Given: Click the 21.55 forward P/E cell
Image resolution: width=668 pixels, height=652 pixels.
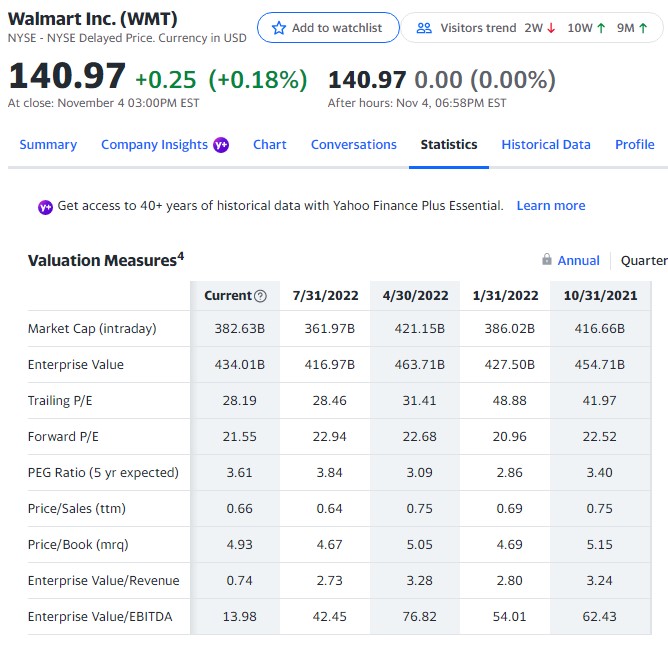Looking at the screenshot, I should pos(239,437).
